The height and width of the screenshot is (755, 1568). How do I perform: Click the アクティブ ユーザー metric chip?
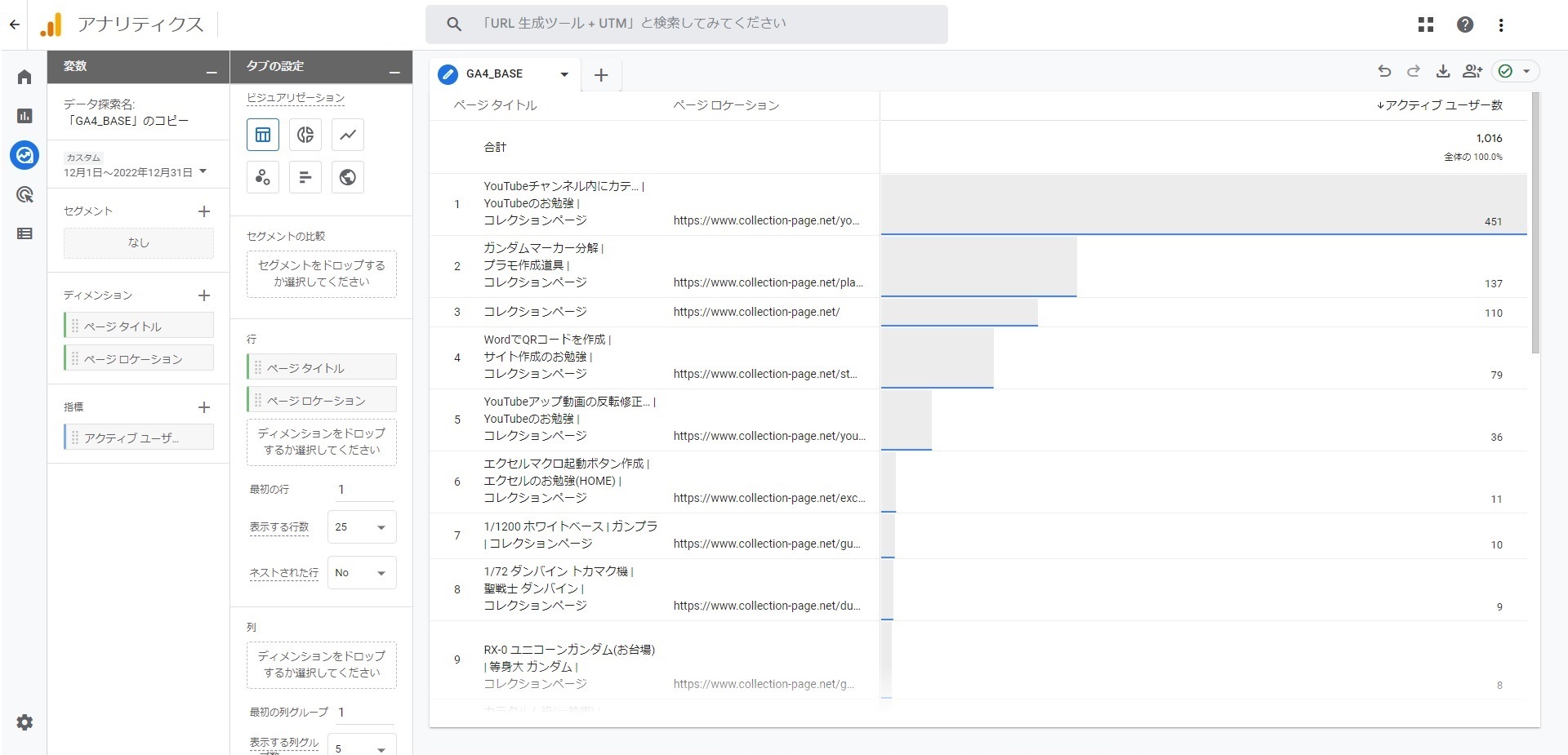[x=139, y=437]
